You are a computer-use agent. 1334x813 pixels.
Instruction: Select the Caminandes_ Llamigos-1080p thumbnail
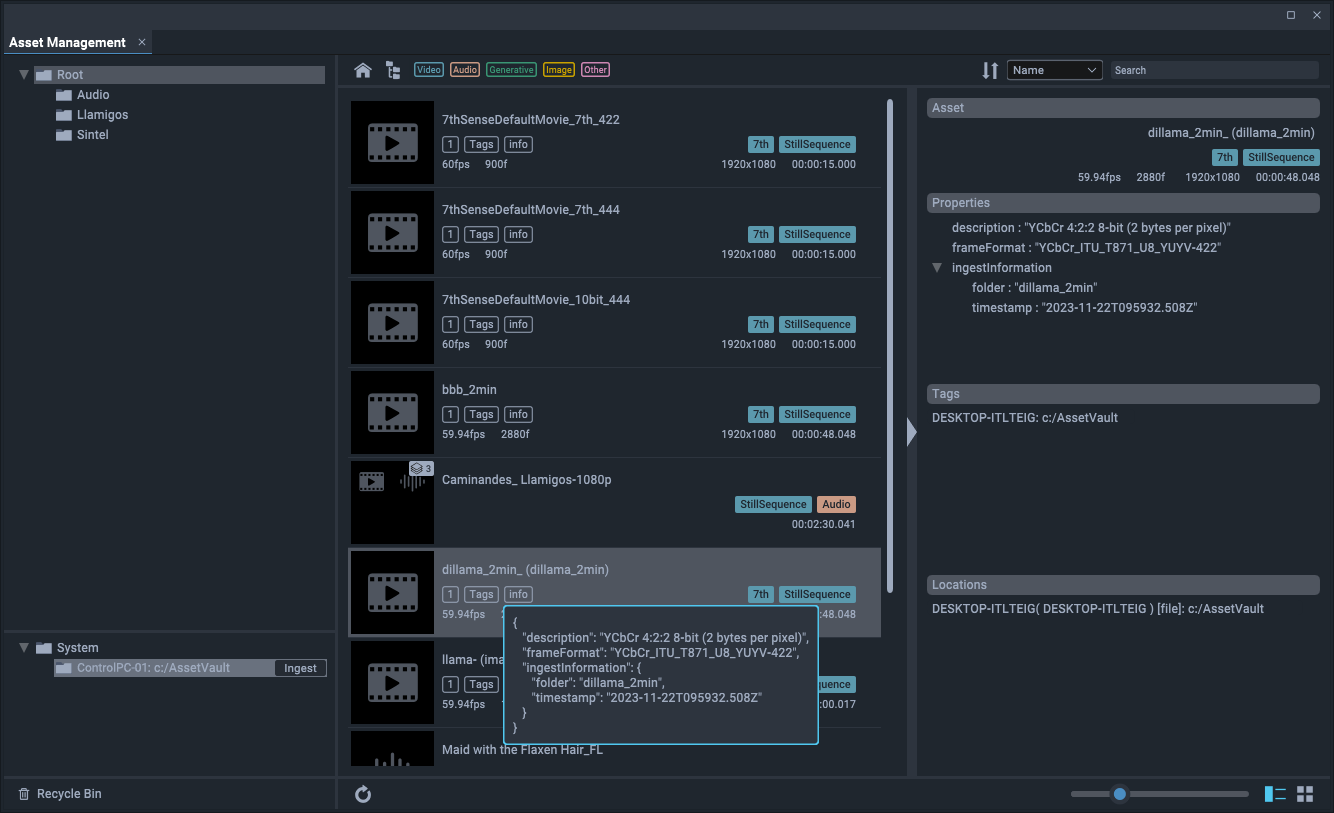[392, 502]
